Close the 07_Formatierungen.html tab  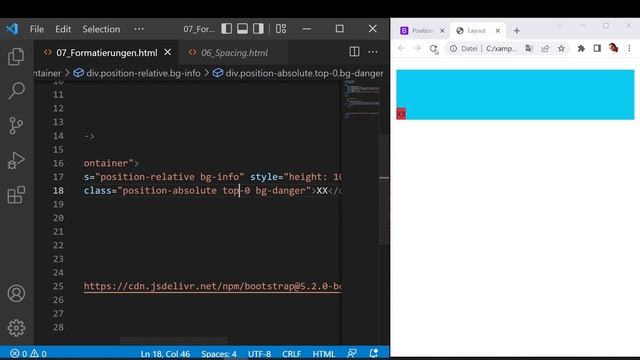click(167, 52)
